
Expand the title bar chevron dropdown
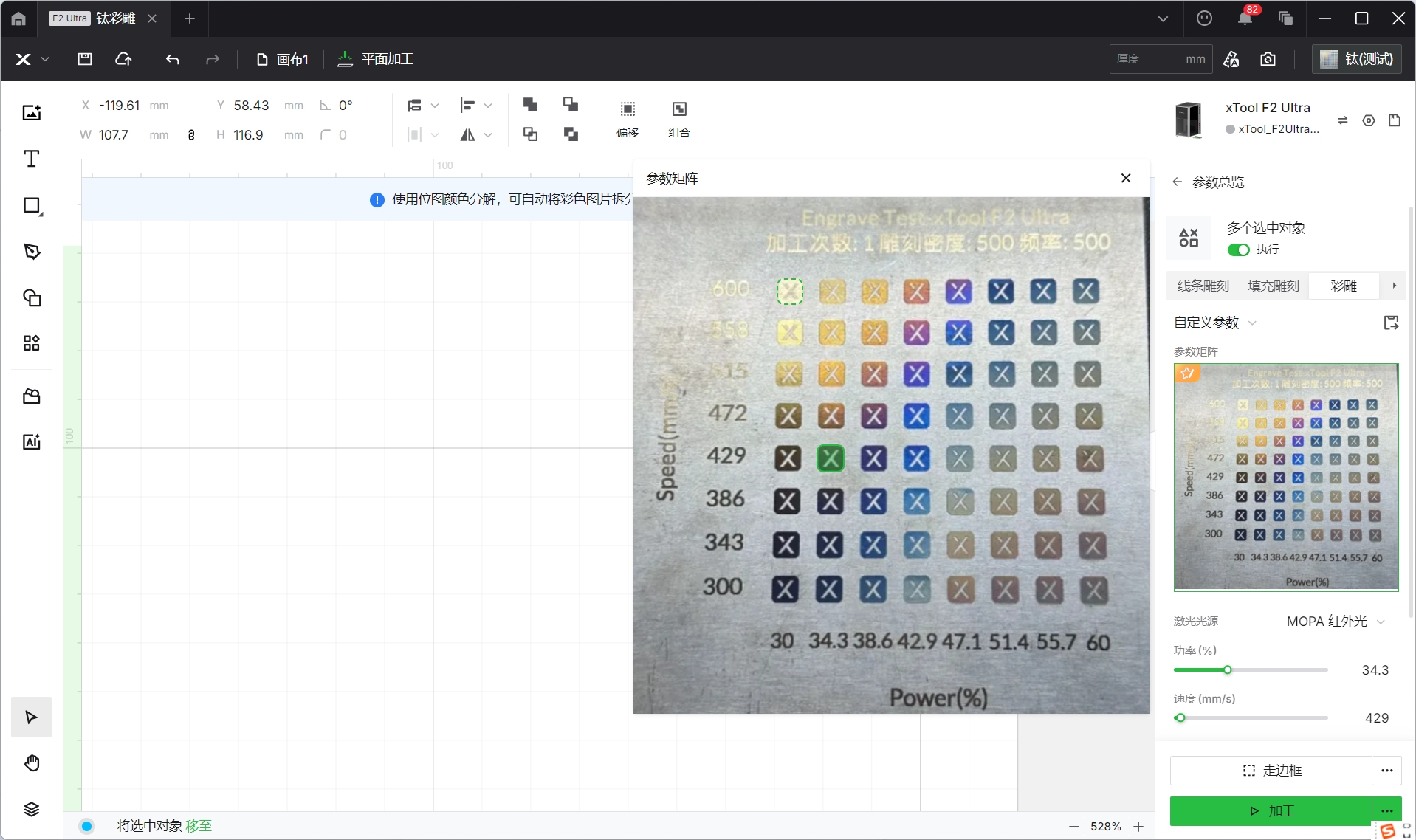click(1163, 18)
